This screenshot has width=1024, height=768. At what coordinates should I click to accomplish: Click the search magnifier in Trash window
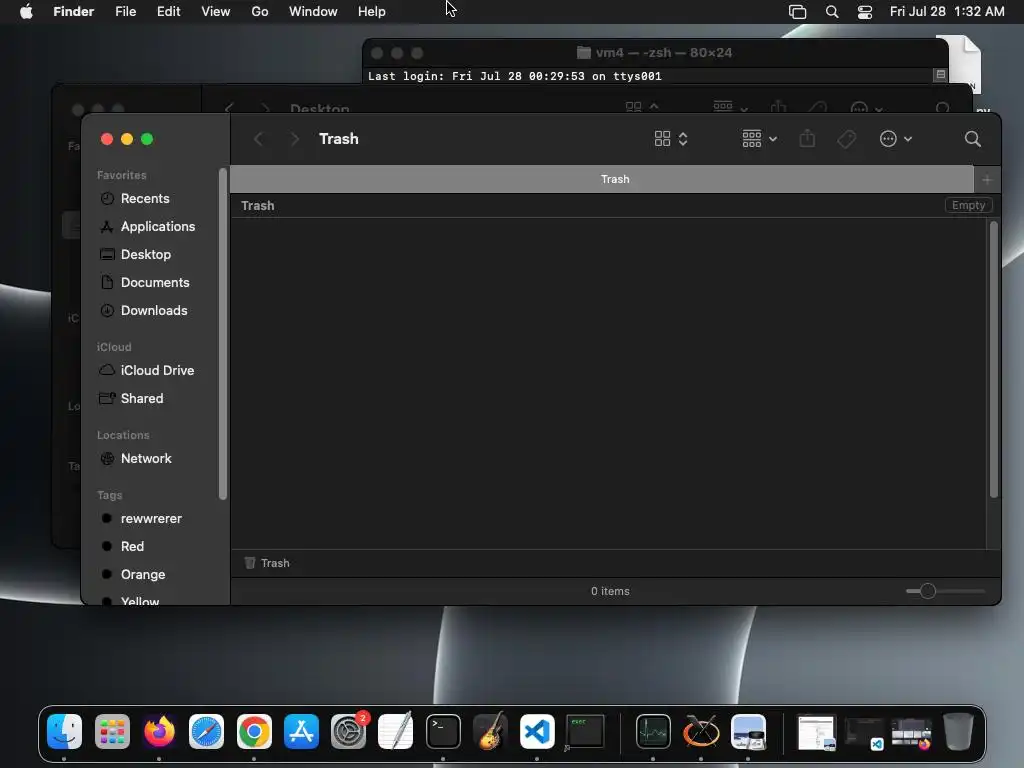[x=972, y=139]
